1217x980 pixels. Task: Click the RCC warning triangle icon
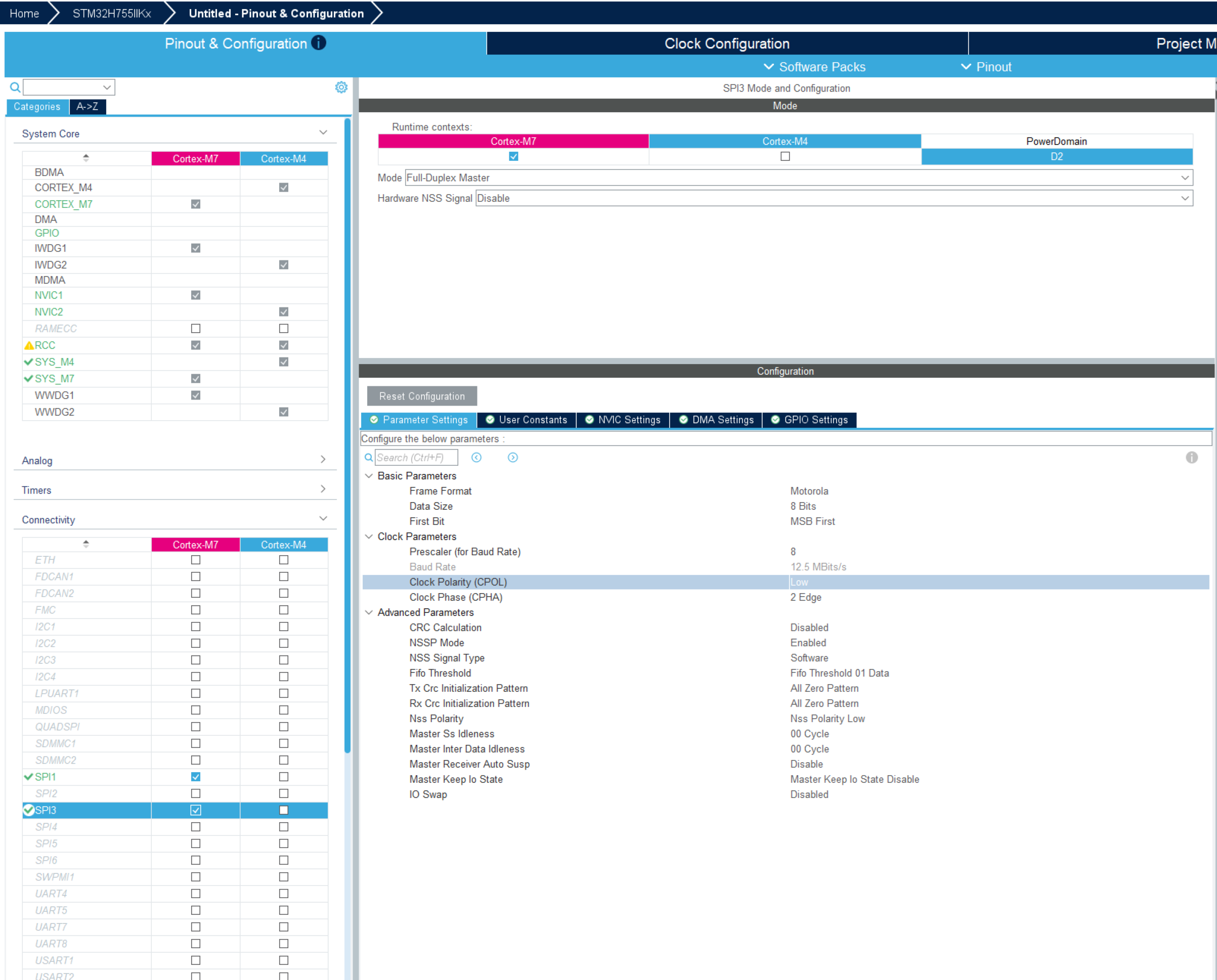coord(29,345)
